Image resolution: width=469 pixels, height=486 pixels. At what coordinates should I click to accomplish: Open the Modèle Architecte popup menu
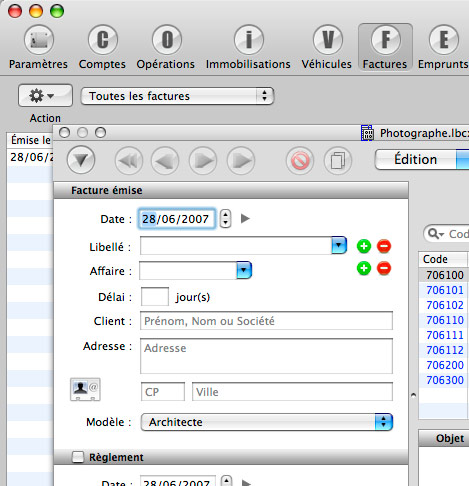(267, 422)
